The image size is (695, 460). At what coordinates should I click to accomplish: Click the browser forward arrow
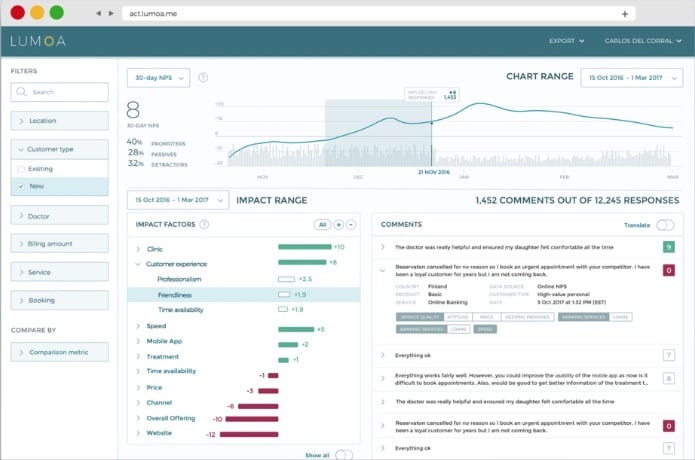(x=111, y=13)
